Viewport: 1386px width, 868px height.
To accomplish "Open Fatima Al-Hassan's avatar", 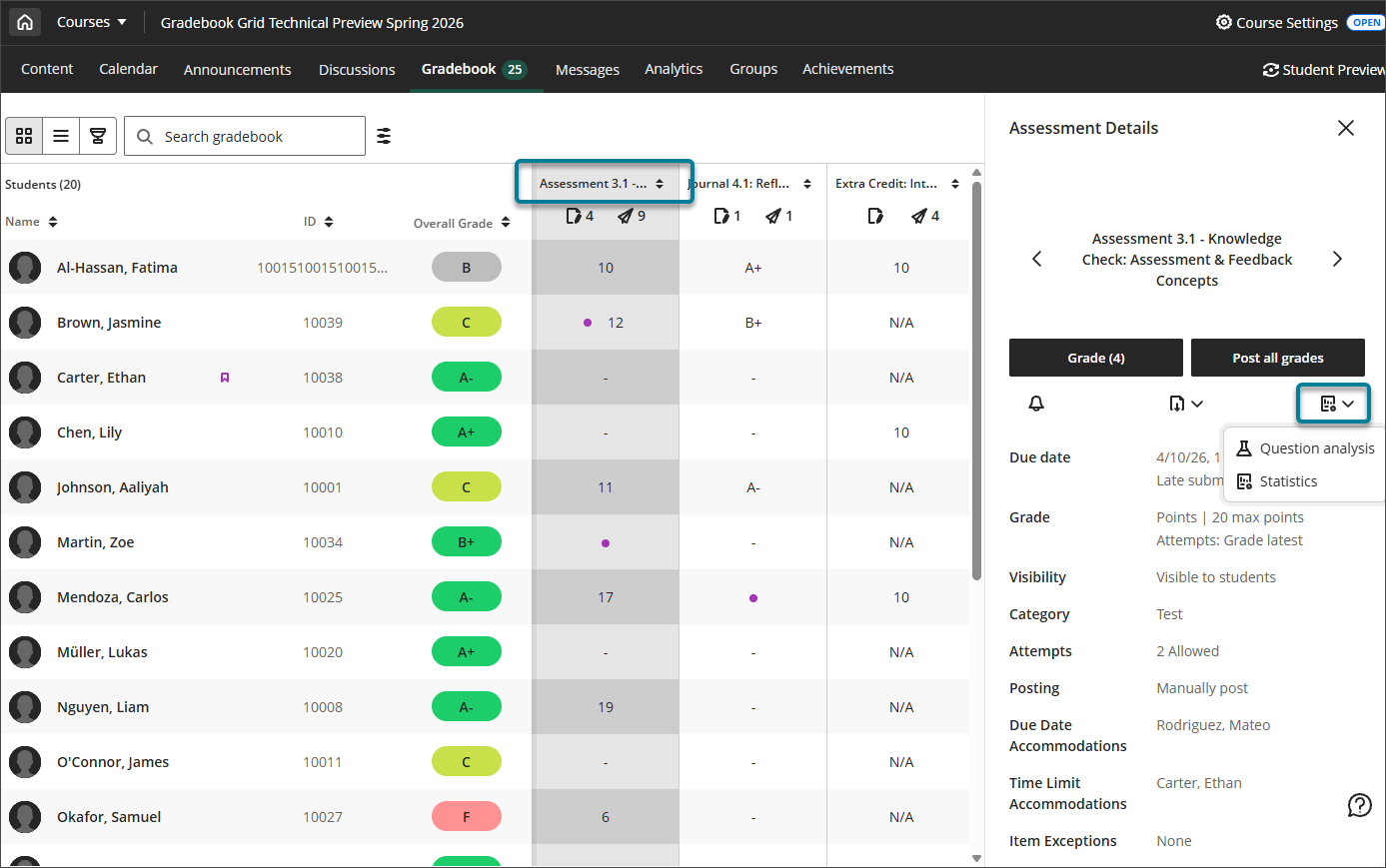I will pyautogui.click(x=25, y=268).
